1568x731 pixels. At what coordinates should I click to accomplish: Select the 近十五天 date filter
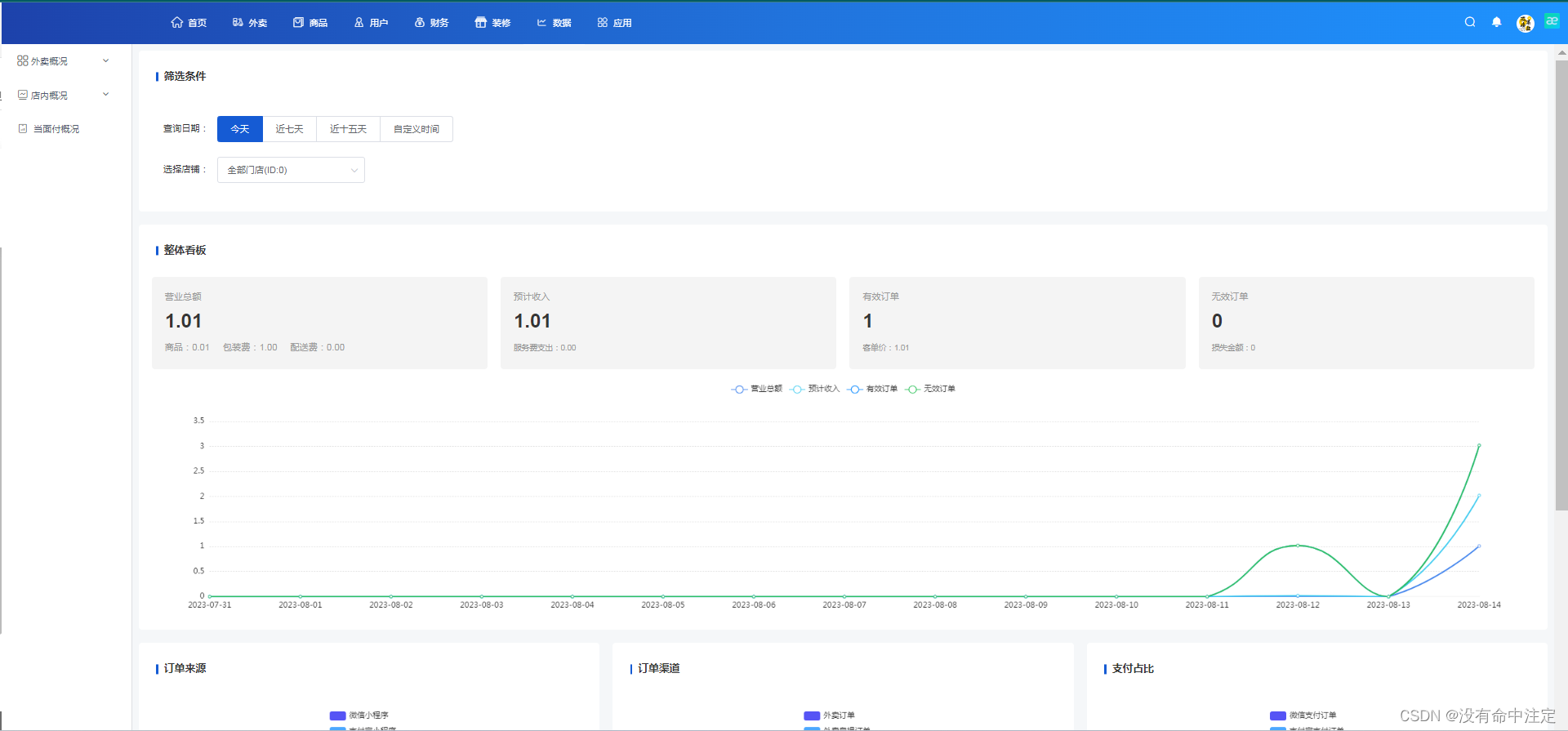pos(348,129)
